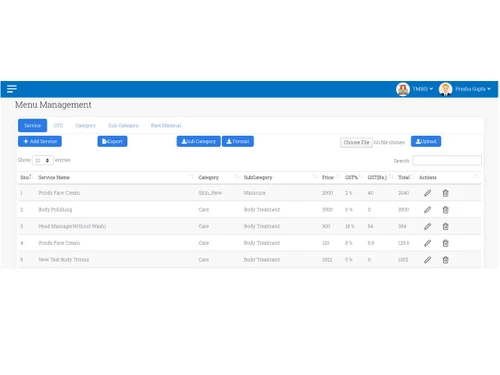500x375 pixels.
Task: Click the user profile avatar photo
Action: coord(445,89)
